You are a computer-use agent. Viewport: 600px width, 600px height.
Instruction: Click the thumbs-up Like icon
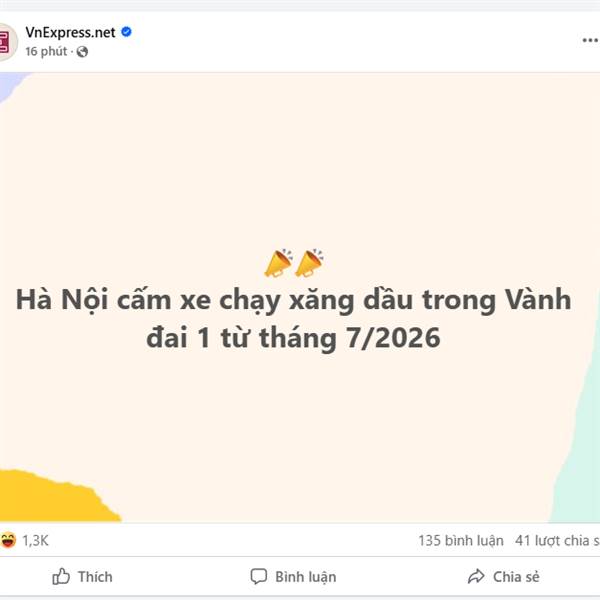[61, 576]
